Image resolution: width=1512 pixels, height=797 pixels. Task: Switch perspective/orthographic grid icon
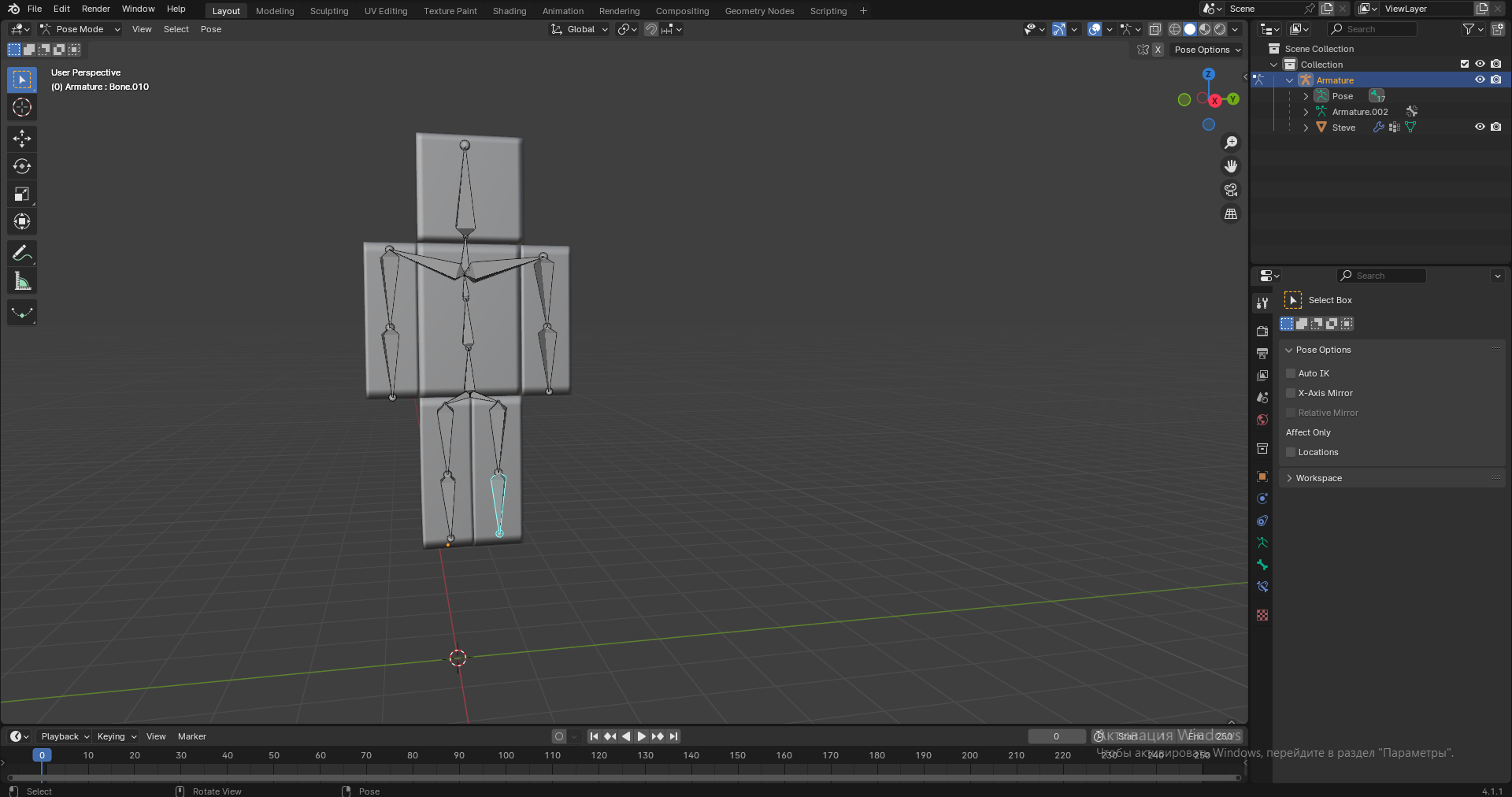pos(1231,213)
